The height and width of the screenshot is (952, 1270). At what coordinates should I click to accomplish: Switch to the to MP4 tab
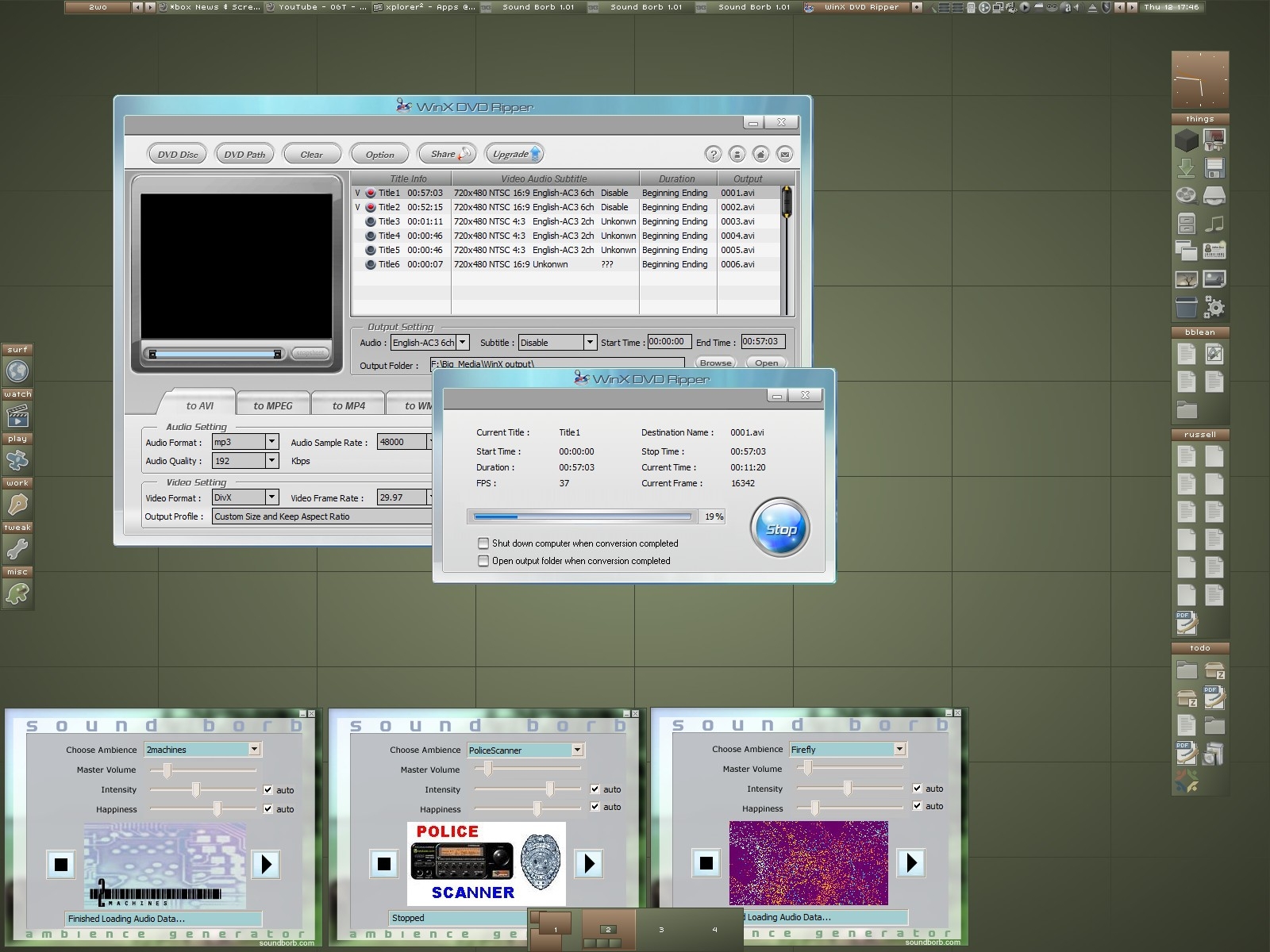click(348, 405)
